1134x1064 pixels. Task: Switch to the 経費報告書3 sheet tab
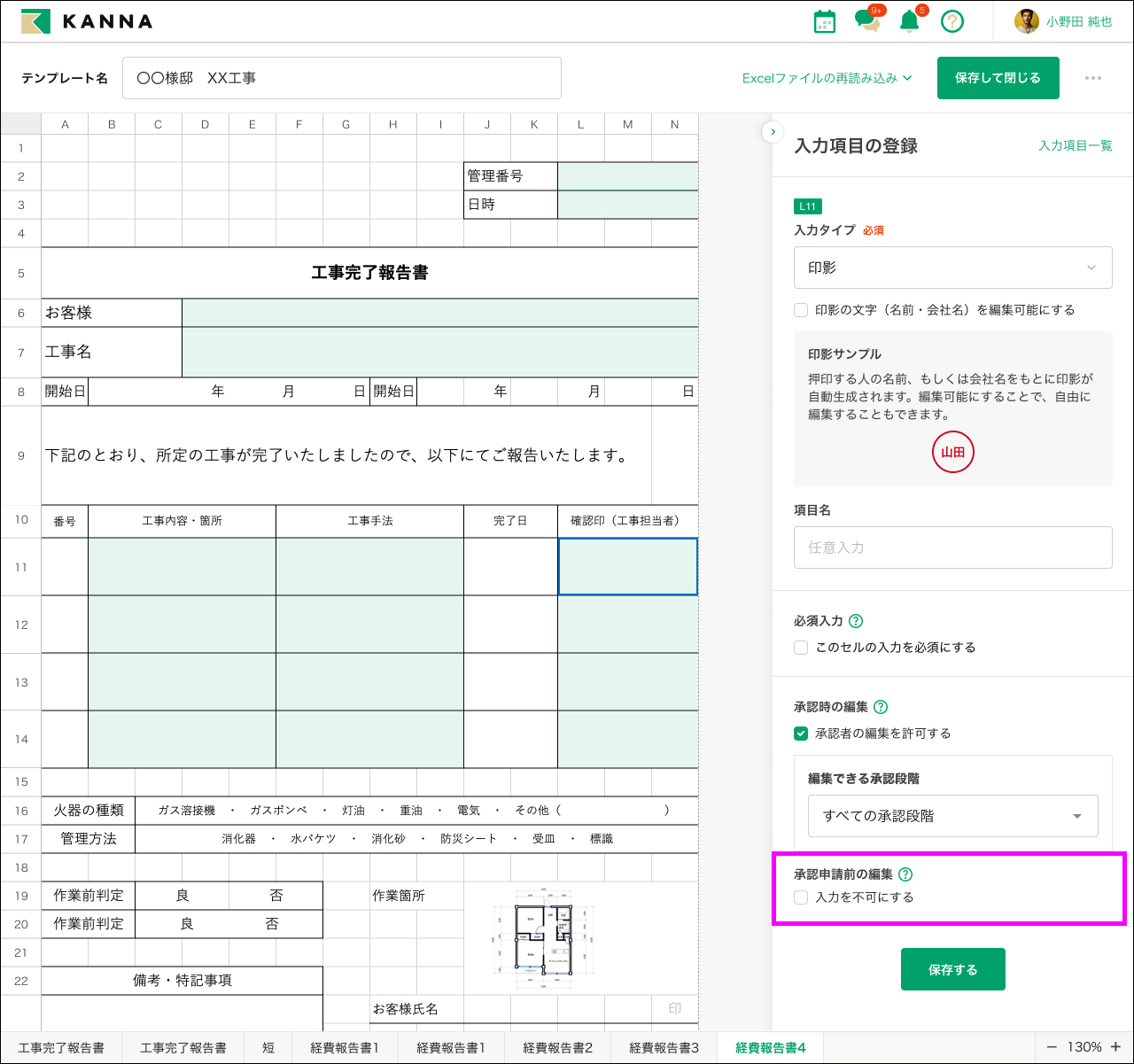tap(664, 1047)
